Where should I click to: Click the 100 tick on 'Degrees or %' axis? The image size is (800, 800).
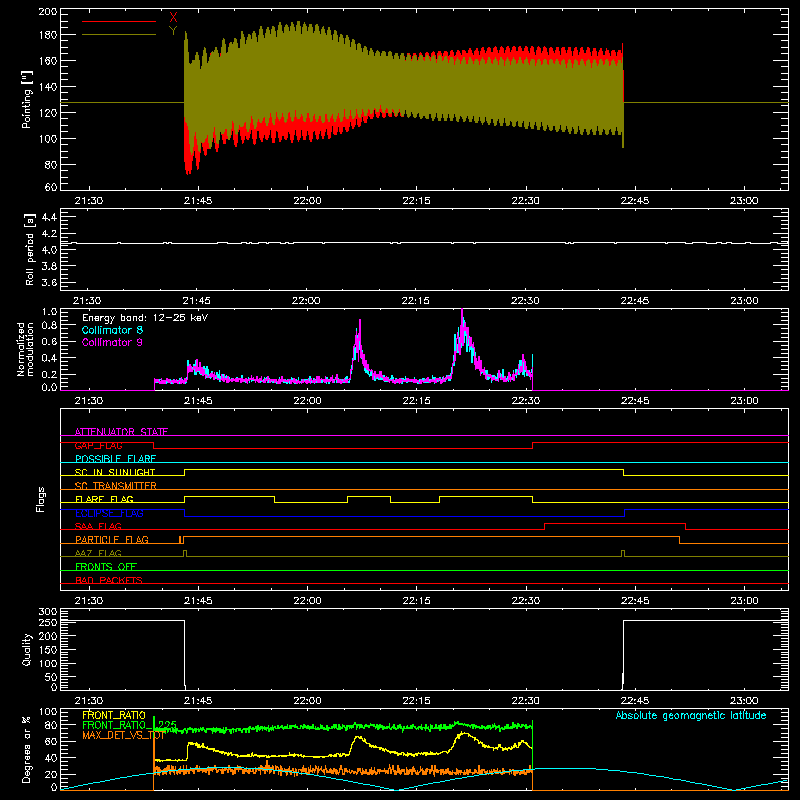tap(48, 711)
